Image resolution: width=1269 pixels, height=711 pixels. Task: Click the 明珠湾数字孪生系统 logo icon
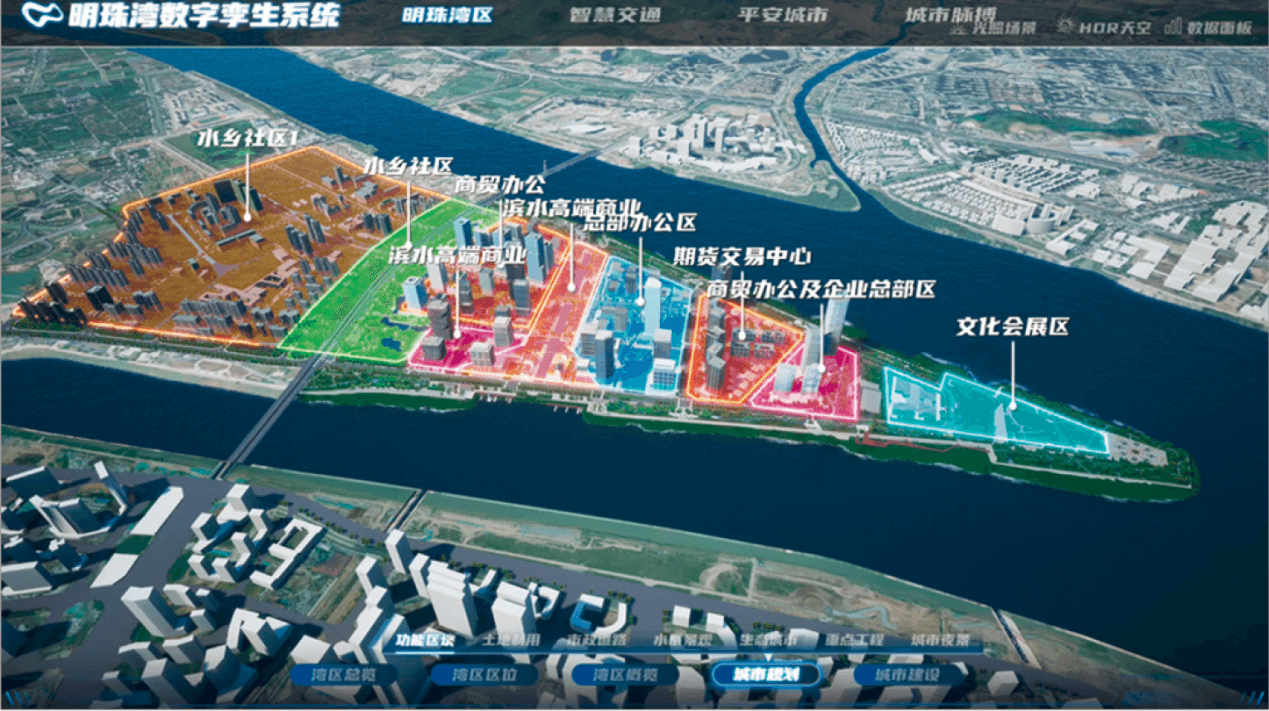40,14
